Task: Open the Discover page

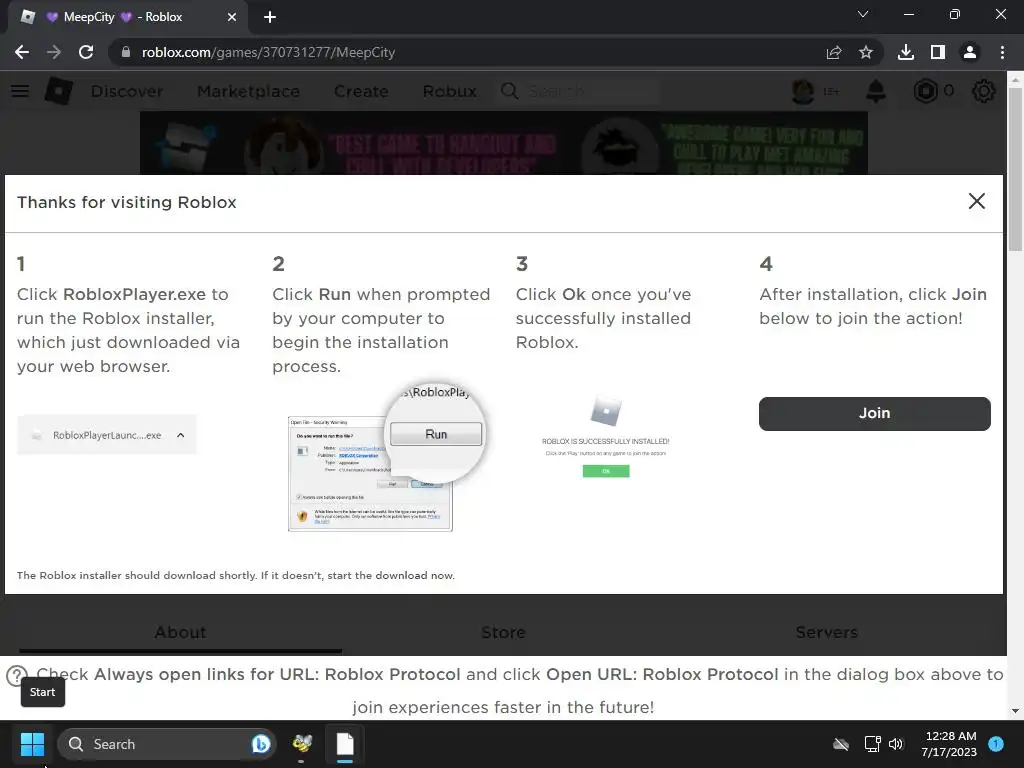Action: click(x=127, y=91)
